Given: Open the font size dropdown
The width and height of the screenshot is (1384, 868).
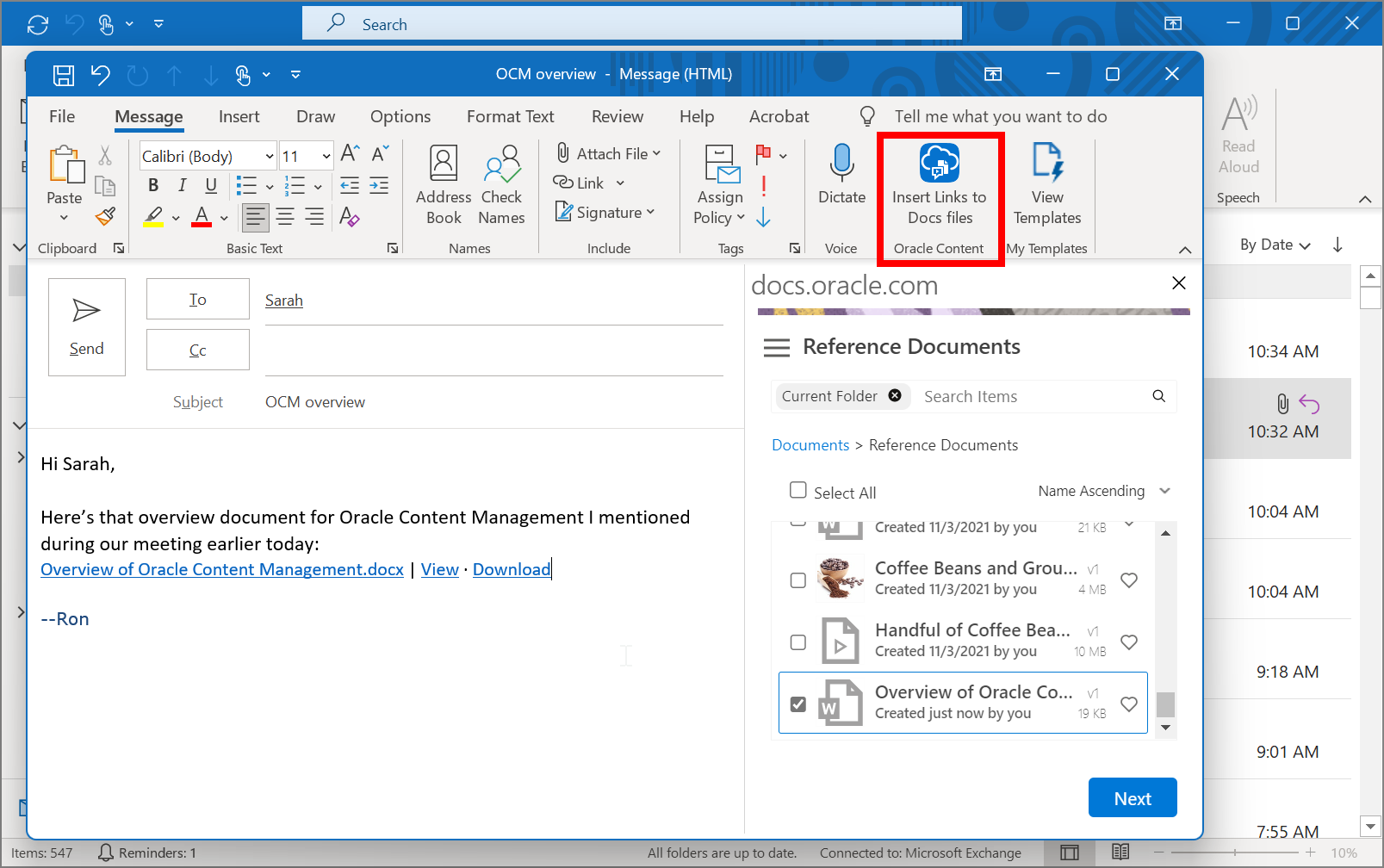Looking at the screenshot, I should [x=326, y=156].
